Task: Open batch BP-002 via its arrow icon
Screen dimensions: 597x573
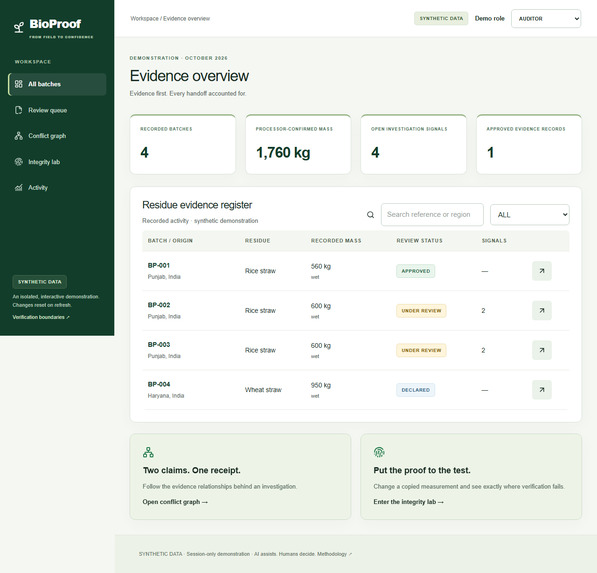Action: pyautogui.click(x=541, y=311)
